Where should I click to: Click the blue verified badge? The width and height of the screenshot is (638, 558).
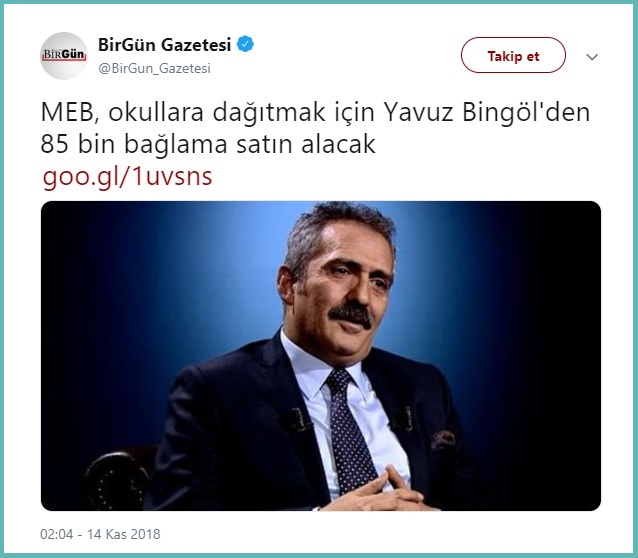245,44
